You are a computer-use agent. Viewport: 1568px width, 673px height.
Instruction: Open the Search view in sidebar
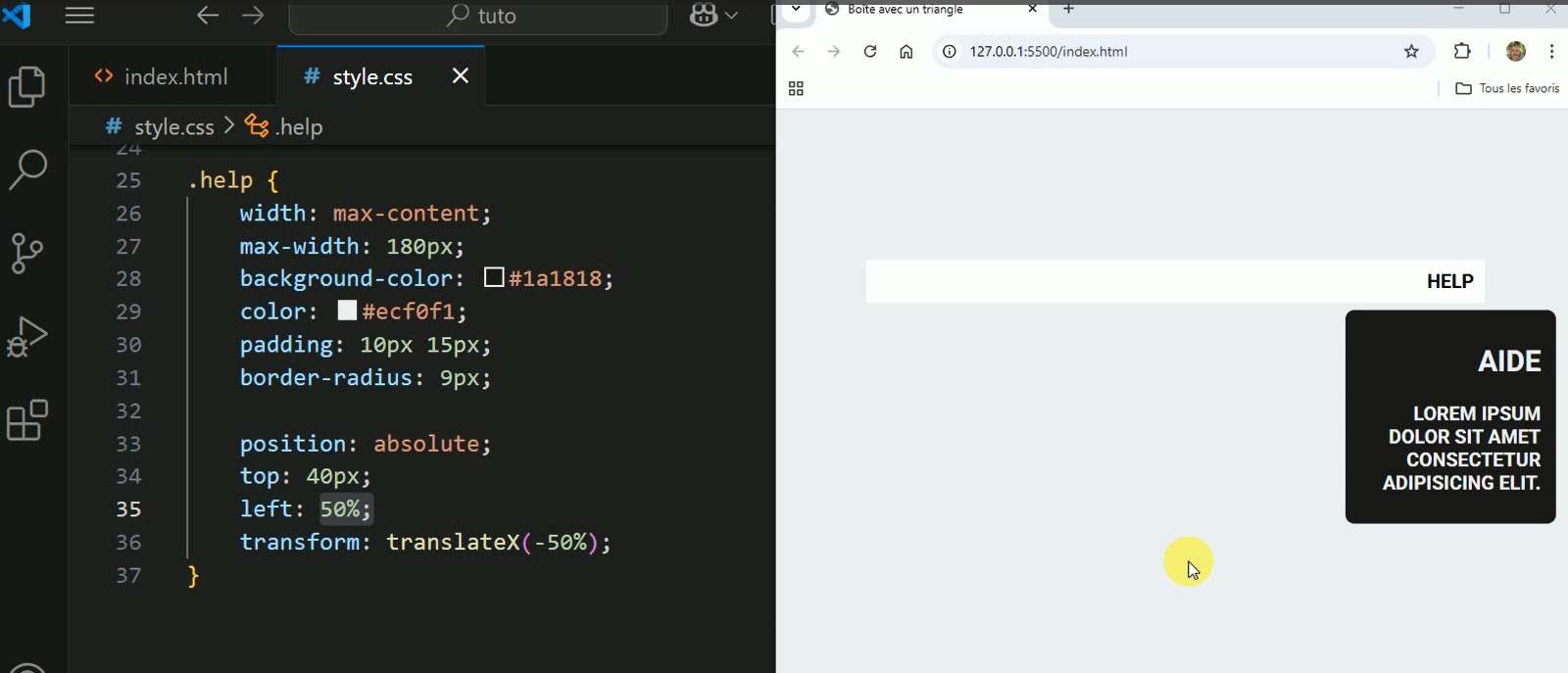pos(27,169)
